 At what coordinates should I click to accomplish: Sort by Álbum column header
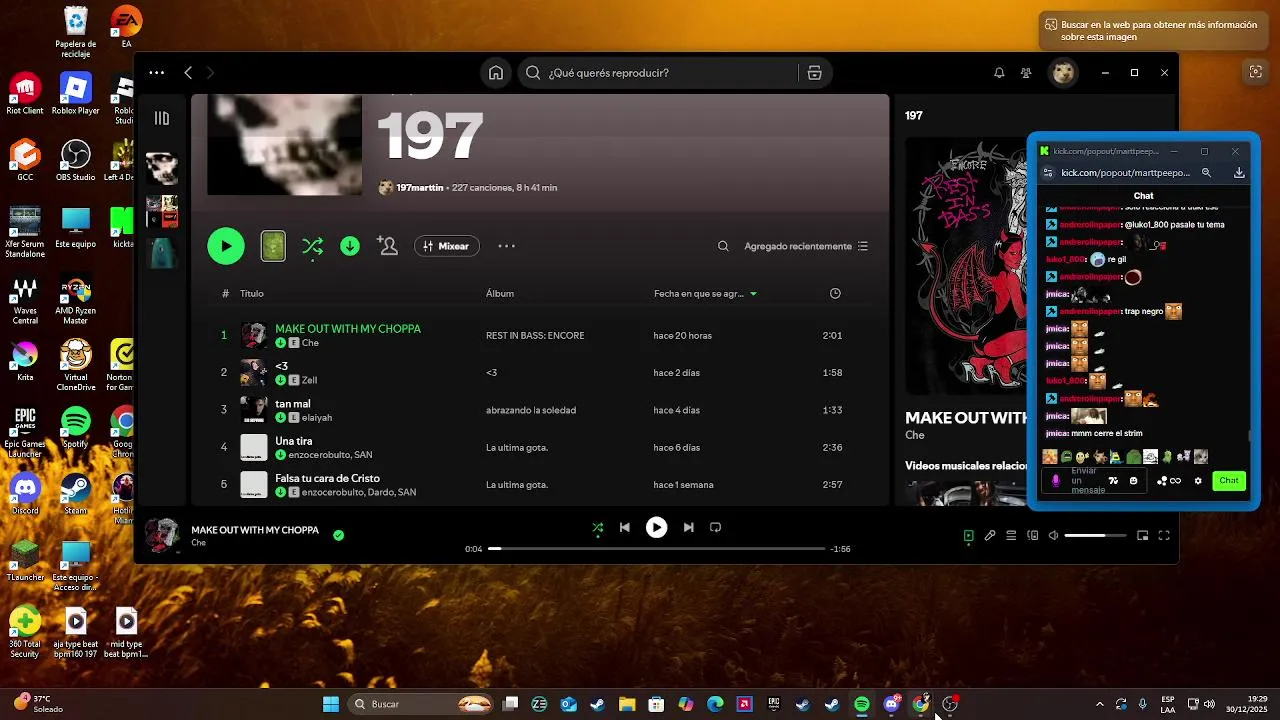[x=500, y=294]
